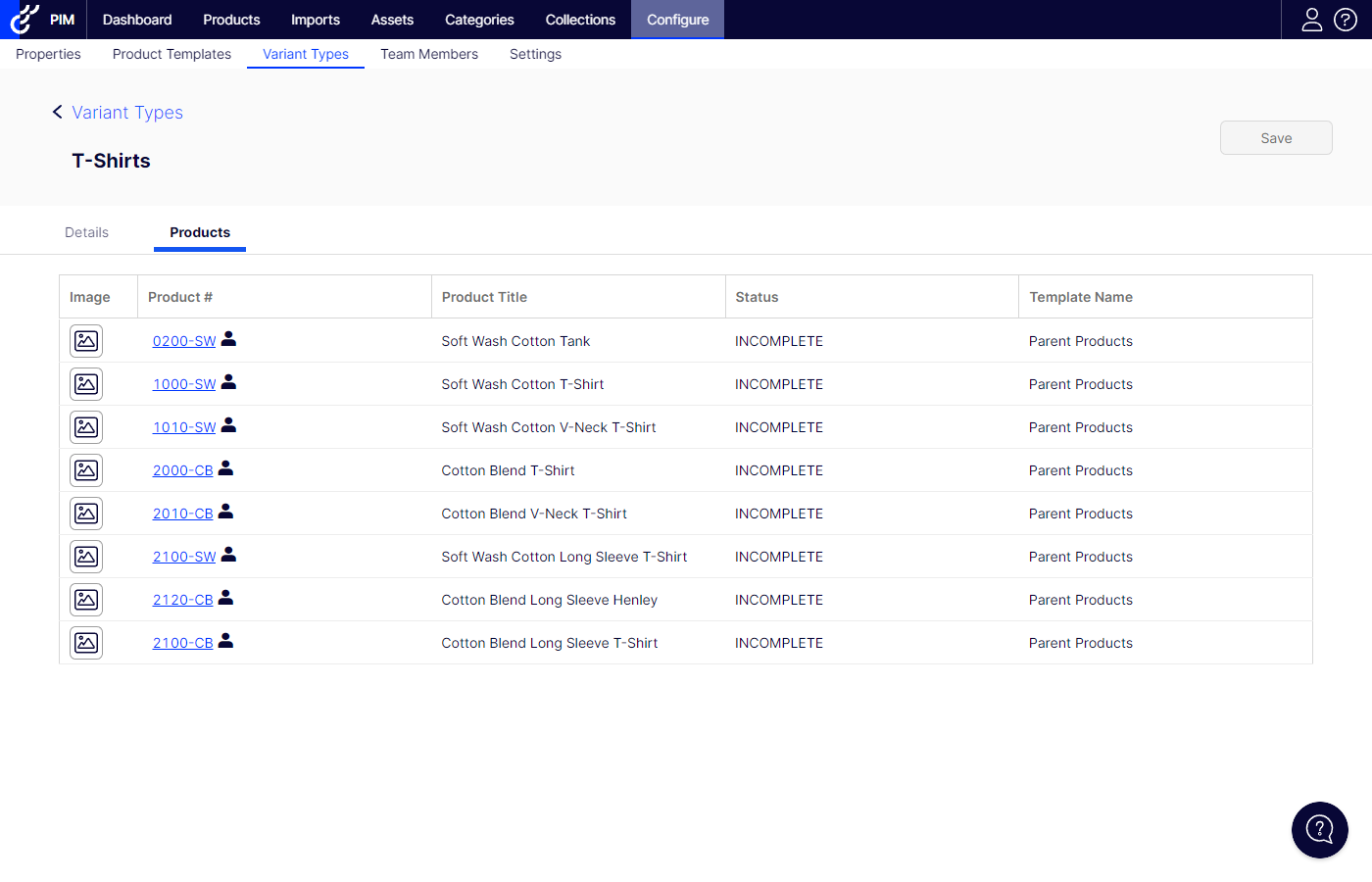Open product link 0200-SW

point(184,341)
